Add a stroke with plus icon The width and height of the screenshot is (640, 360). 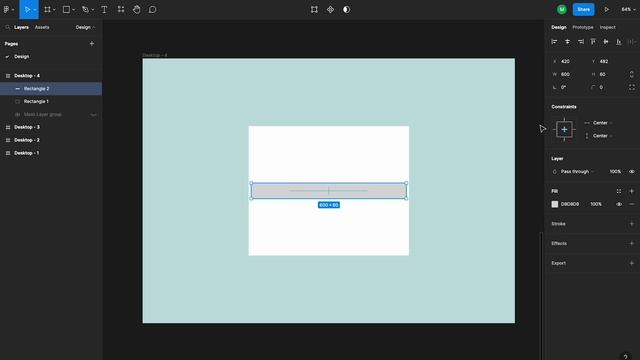pyautogui.click(x=631, y=224)
